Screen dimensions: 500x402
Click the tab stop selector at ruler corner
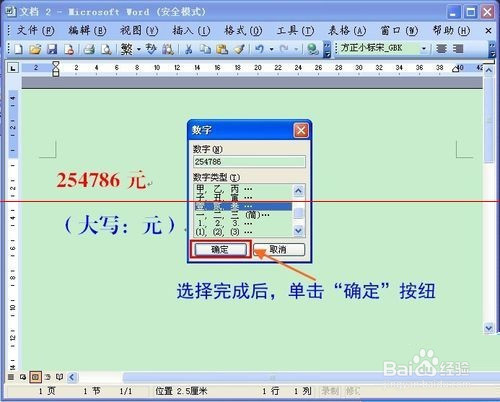tap(13, 68)
